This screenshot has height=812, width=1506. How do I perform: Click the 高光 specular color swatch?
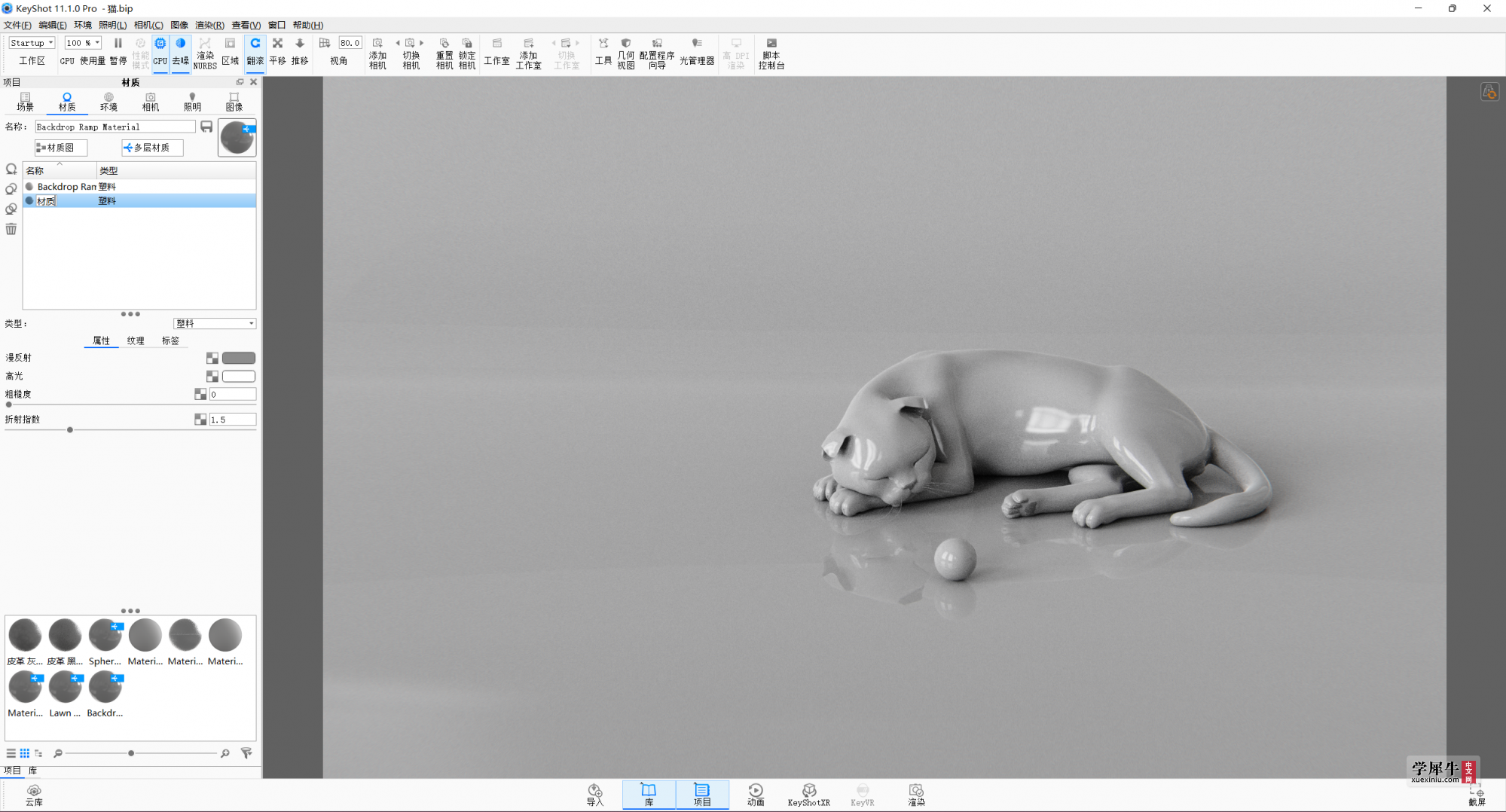point(239,376)
